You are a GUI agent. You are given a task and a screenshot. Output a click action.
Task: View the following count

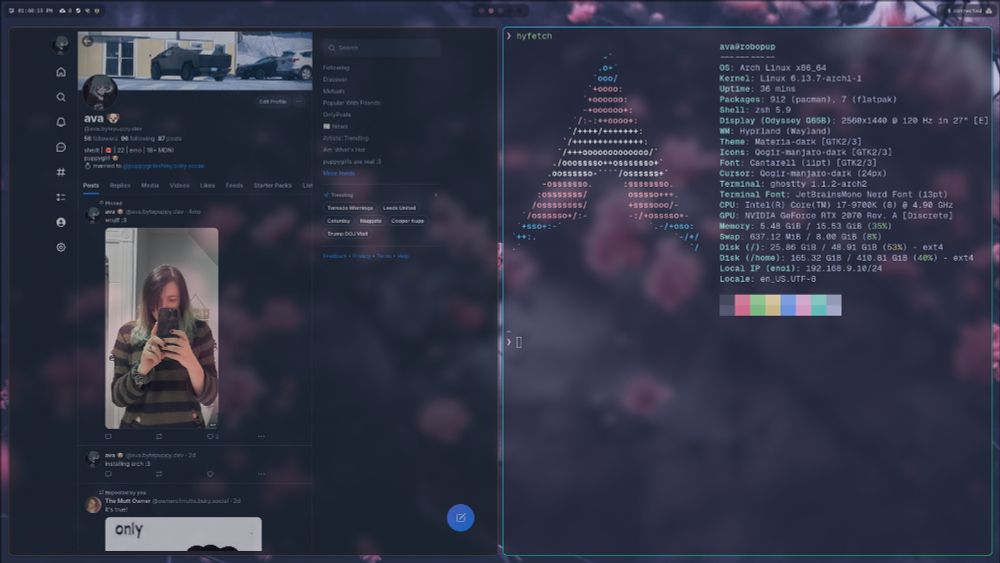coord(138,138)
